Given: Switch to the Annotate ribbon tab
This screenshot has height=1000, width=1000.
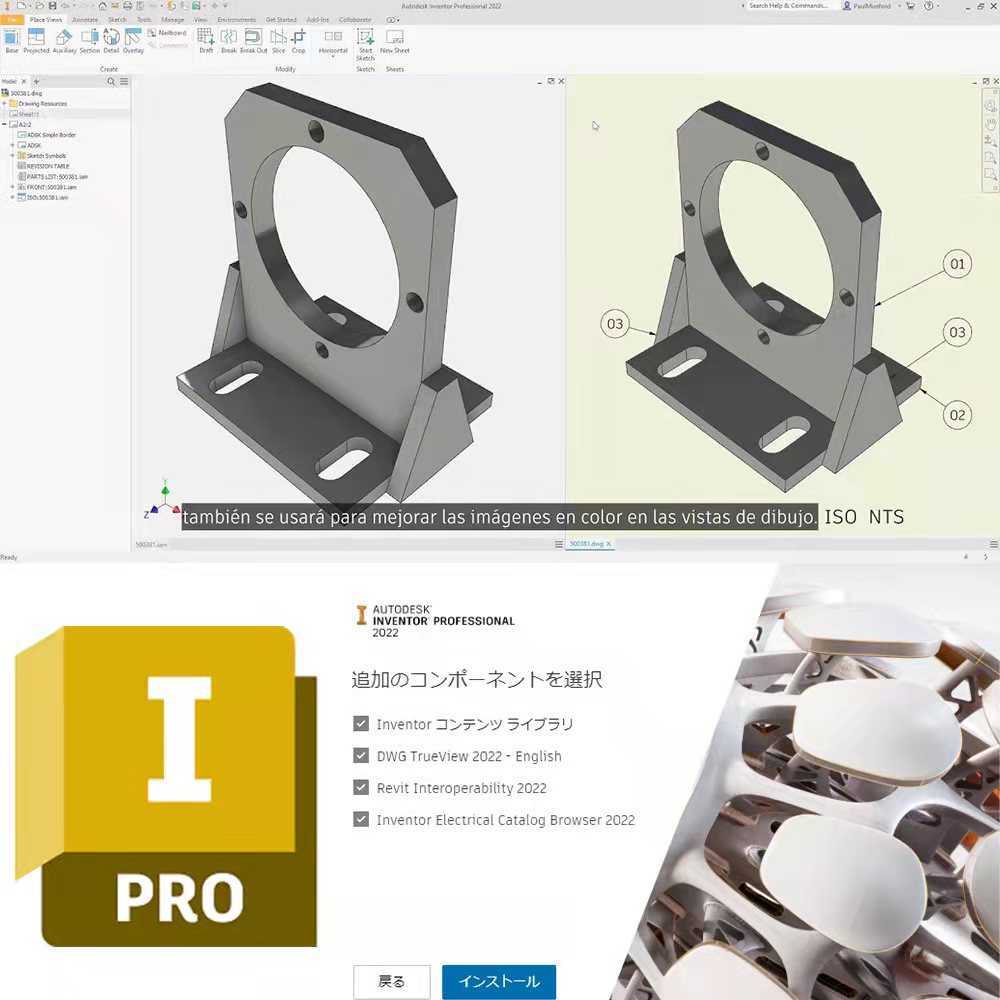Looking at the screenshot, I should coord(85,19).
